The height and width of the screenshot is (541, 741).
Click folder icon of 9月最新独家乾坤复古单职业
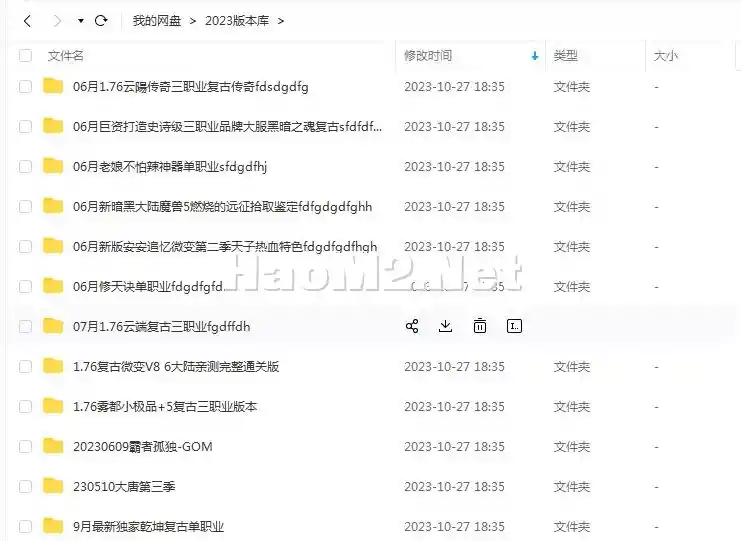tap(53, 526)
